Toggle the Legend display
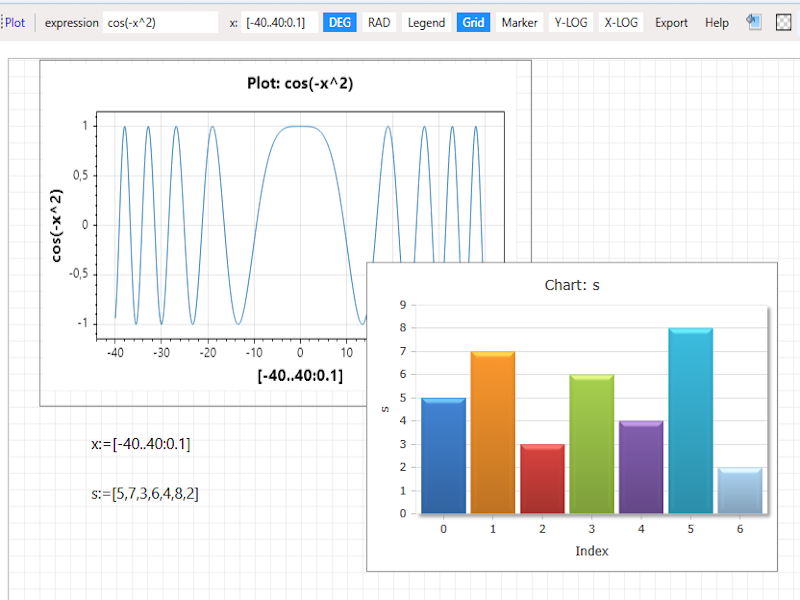 426,22
